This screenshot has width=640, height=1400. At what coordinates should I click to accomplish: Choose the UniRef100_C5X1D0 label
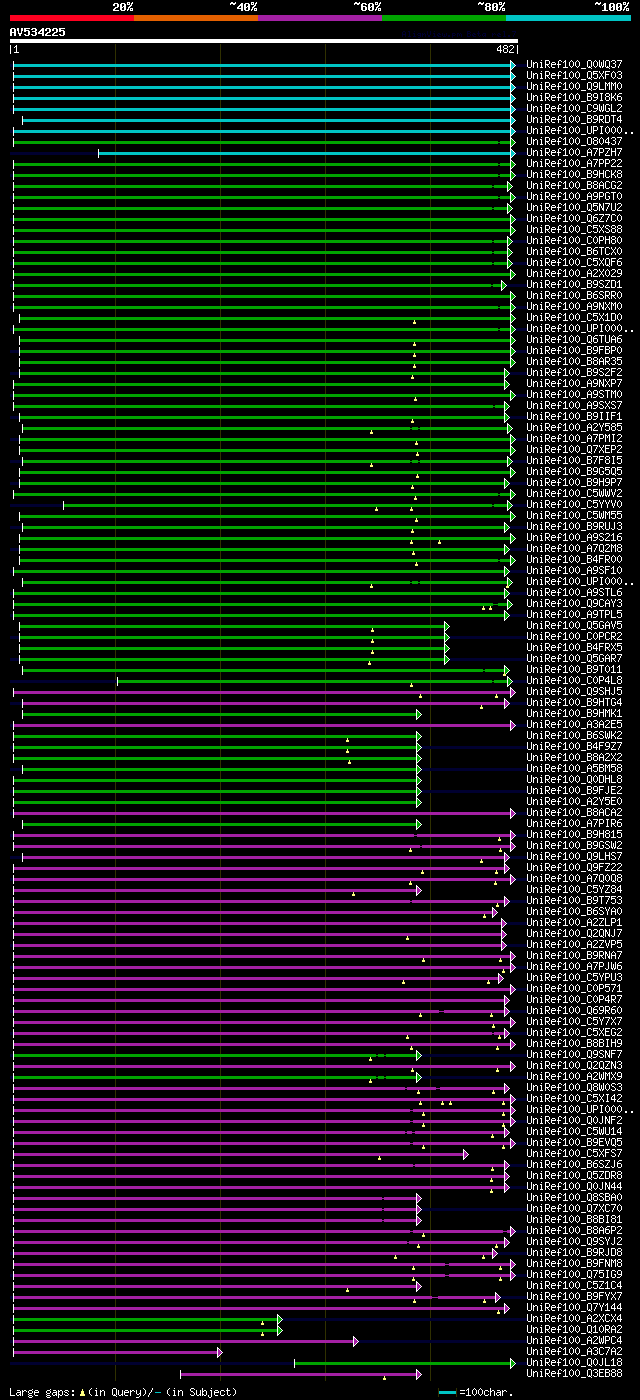click(574, 317)
